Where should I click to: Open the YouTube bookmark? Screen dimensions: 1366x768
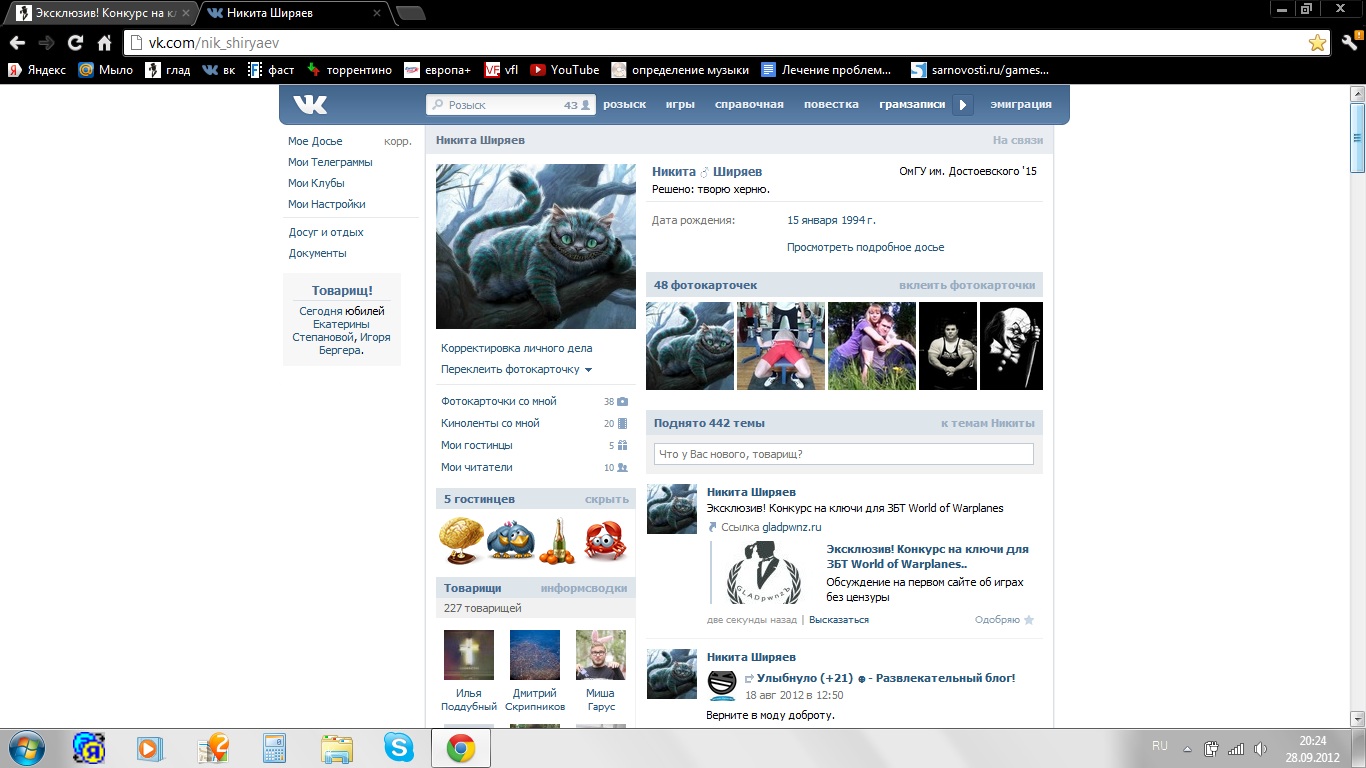(x=565, y=70)
